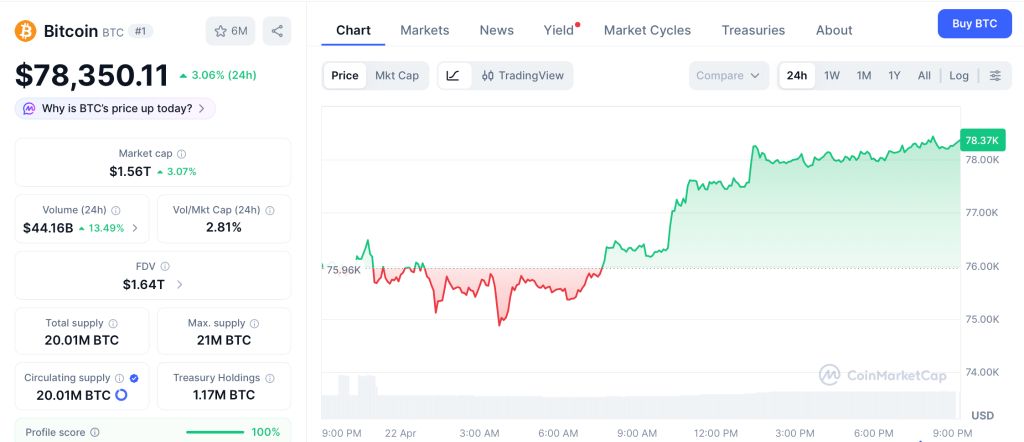This screenshot has width=1024, height=442.
Task: Click the star watchlist button showing 6M
Action: coord(231,31)
